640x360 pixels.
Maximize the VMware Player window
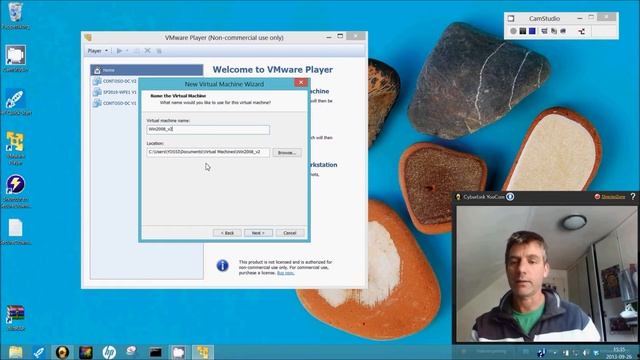[x=340, y=36]
